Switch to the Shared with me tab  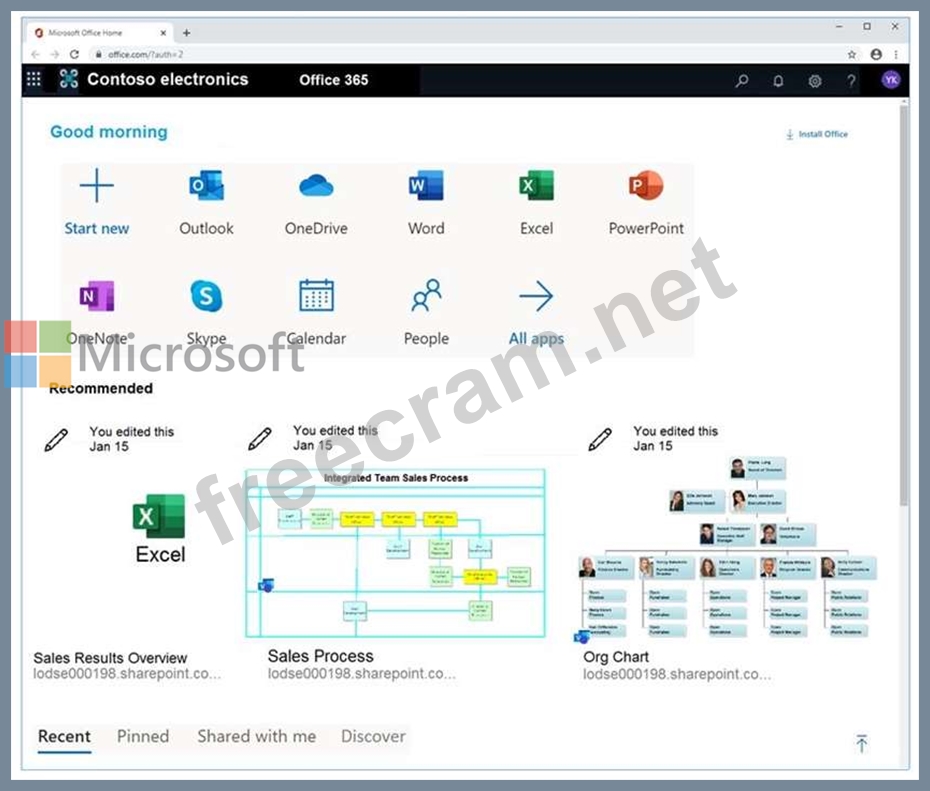coord(257,736)
